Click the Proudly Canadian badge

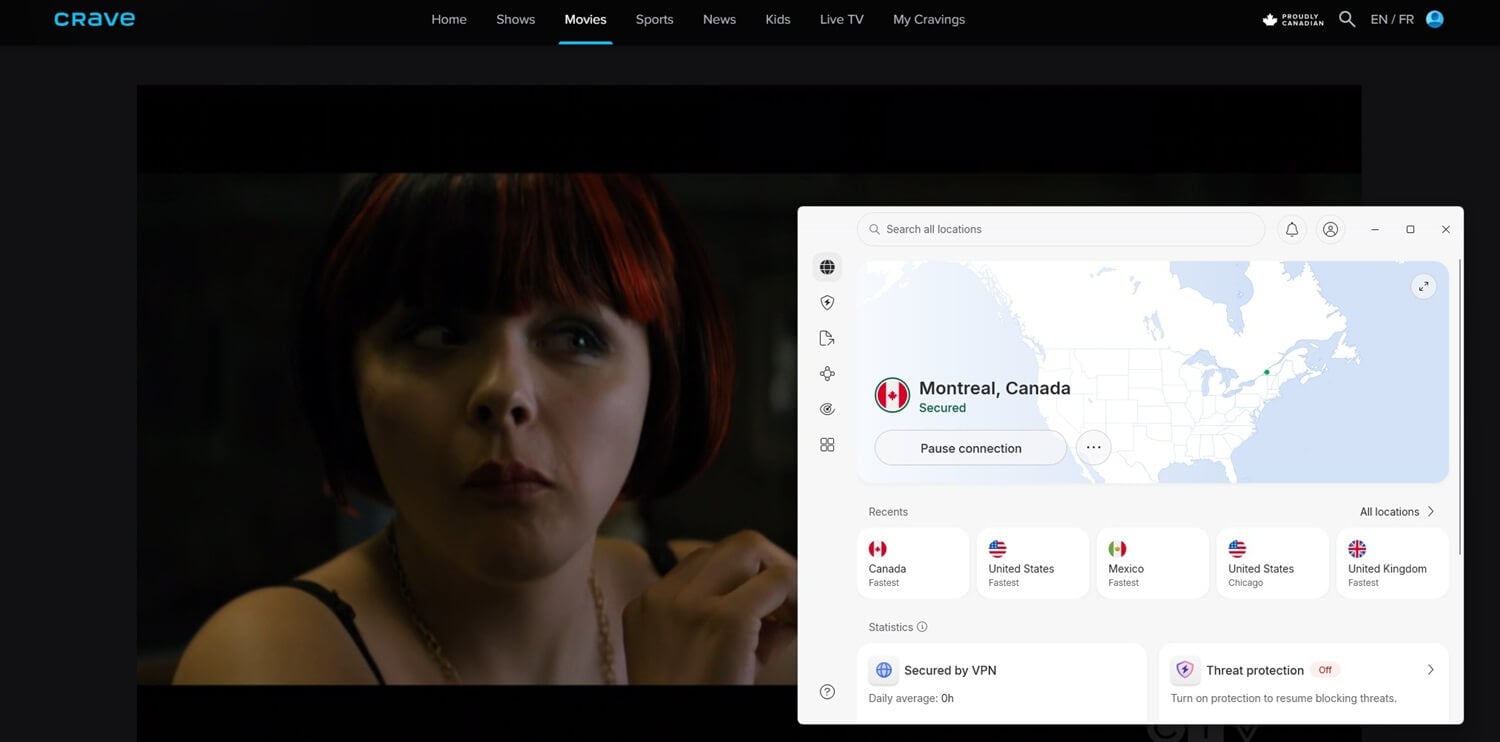(1293, 19)
